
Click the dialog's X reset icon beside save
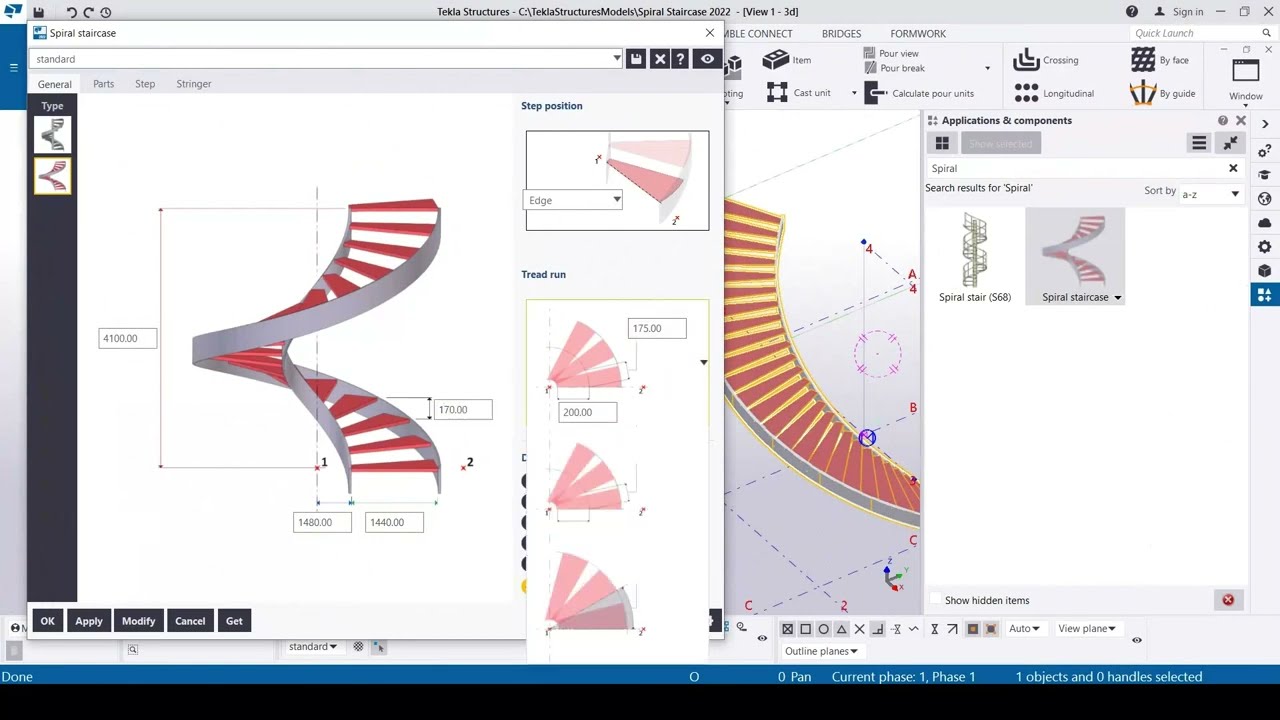(x=659, y=59)
